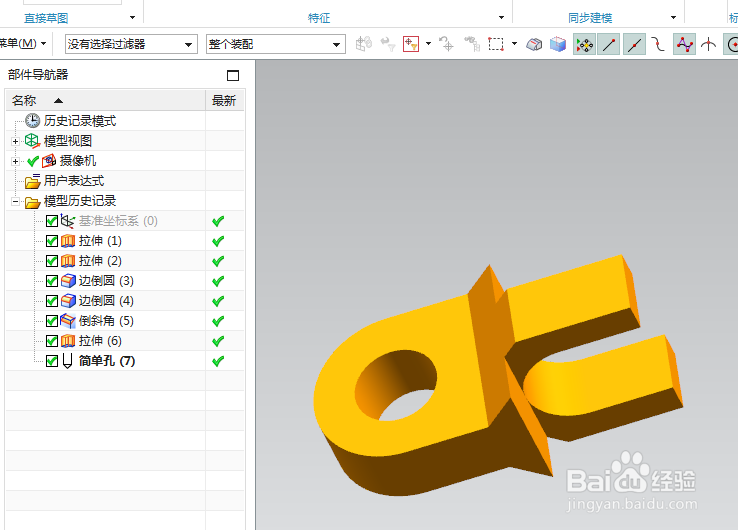
Task: Expand the 特征 group dropdown arrow
Action: pyautogui.click(x=501, y=17)
